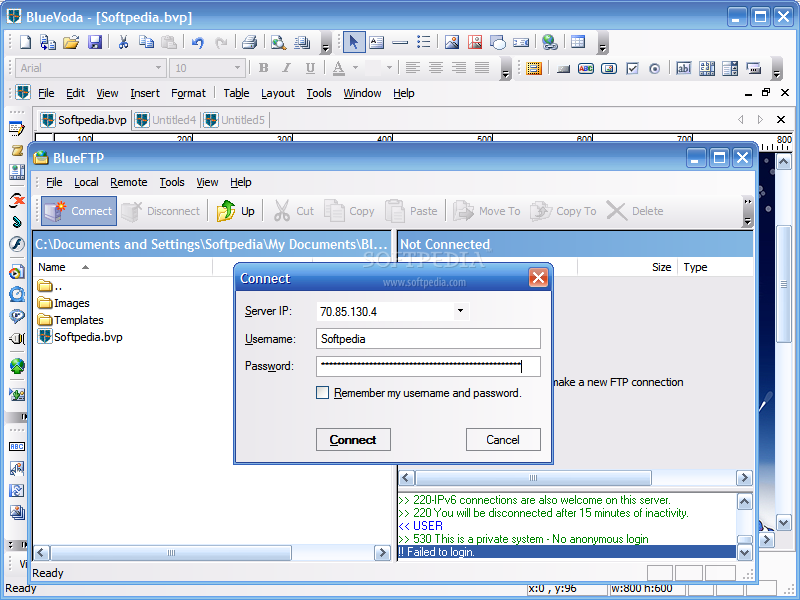800x600 pixels.
Task: Click the Username input field
Action: (428, 339)
